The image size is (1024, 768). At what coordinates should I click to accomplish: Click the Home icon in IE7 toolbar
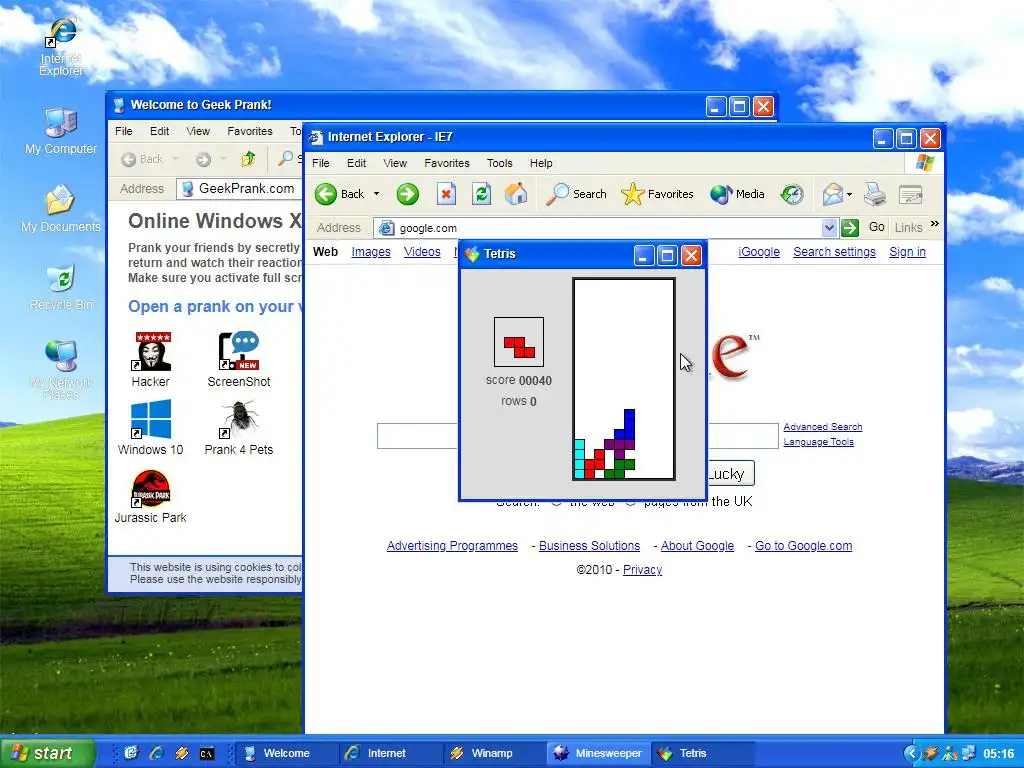click(516, 194)
